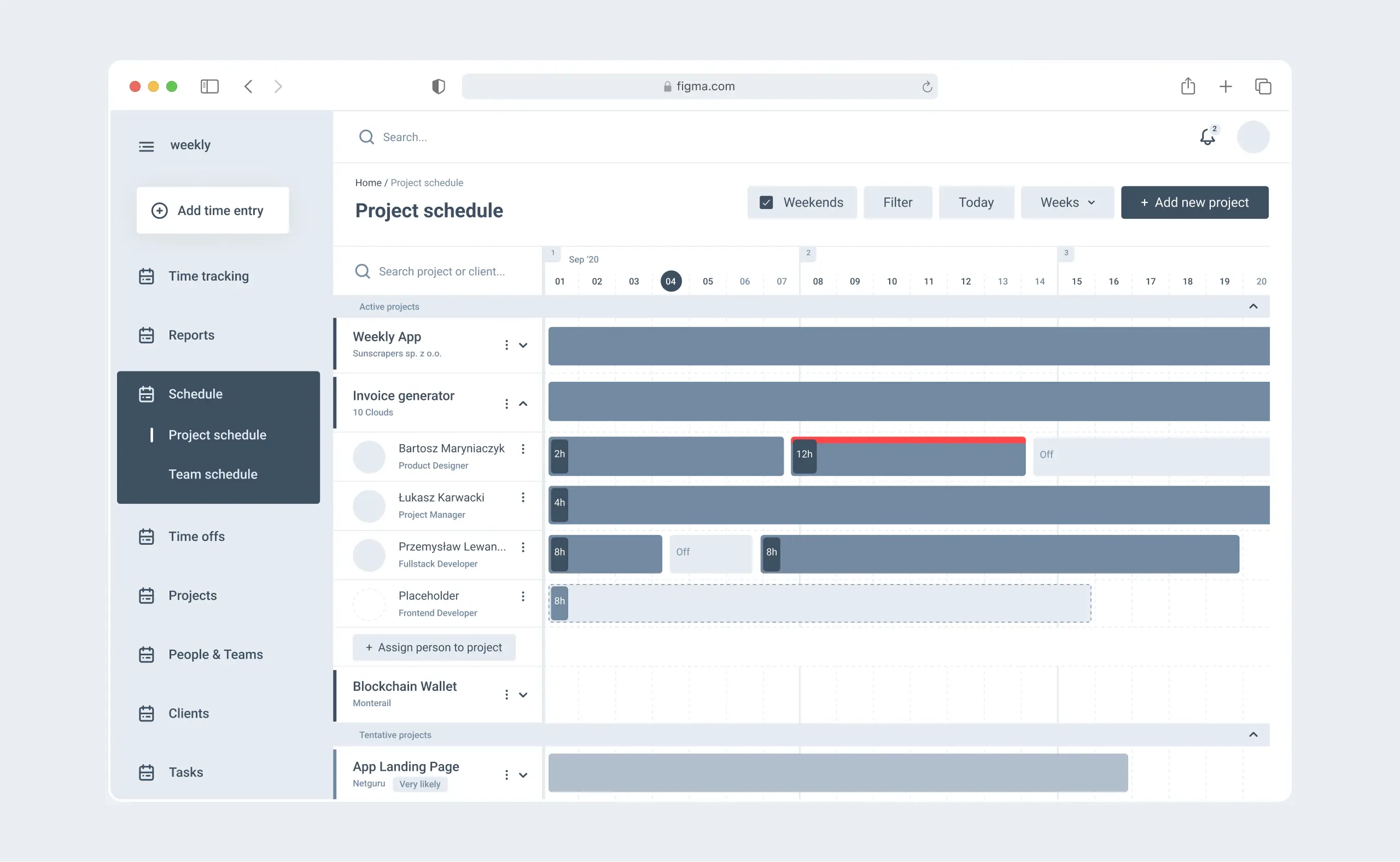
Task: Open Time tracking section
Action: [208, 275]
